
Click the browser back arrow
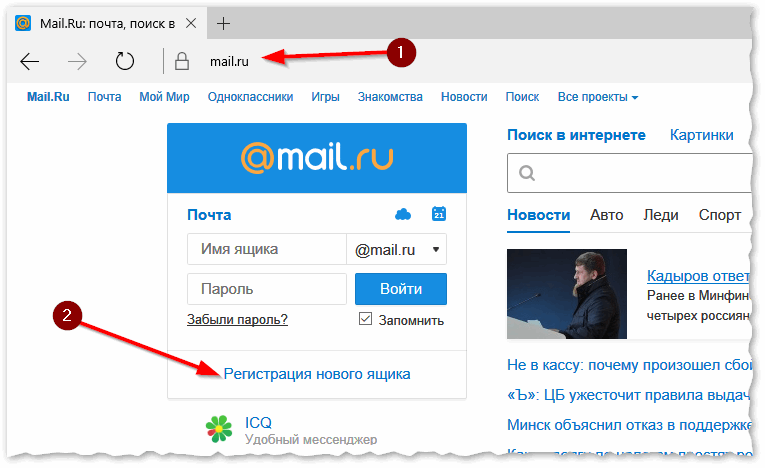click(29, 61)
